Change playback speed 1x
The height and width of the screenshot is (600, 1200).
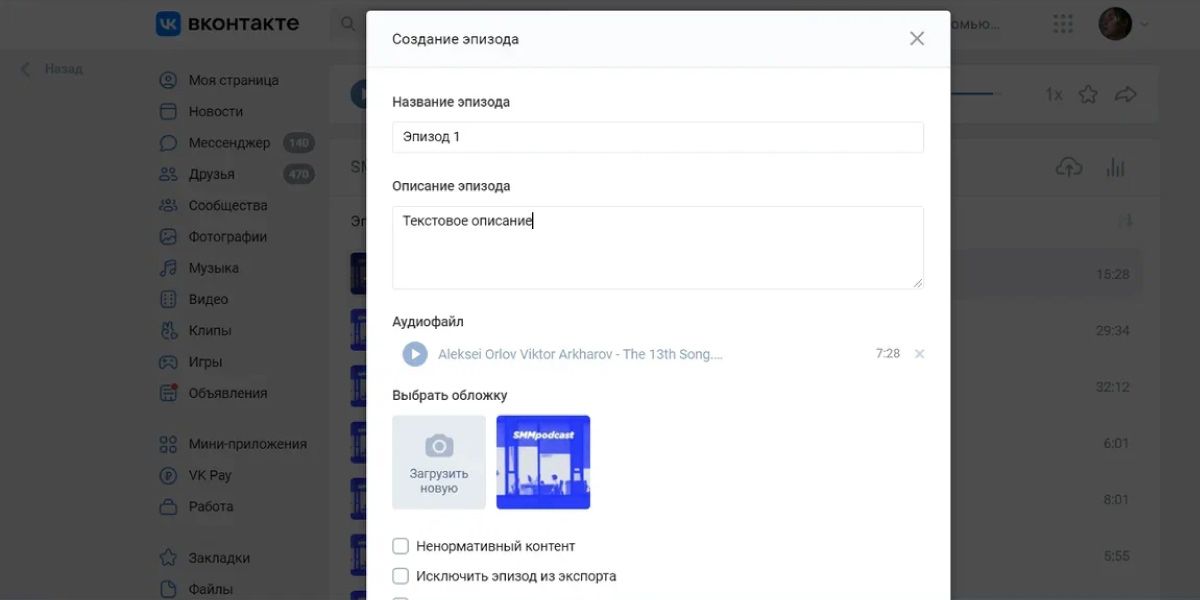tap(1054, 94)
